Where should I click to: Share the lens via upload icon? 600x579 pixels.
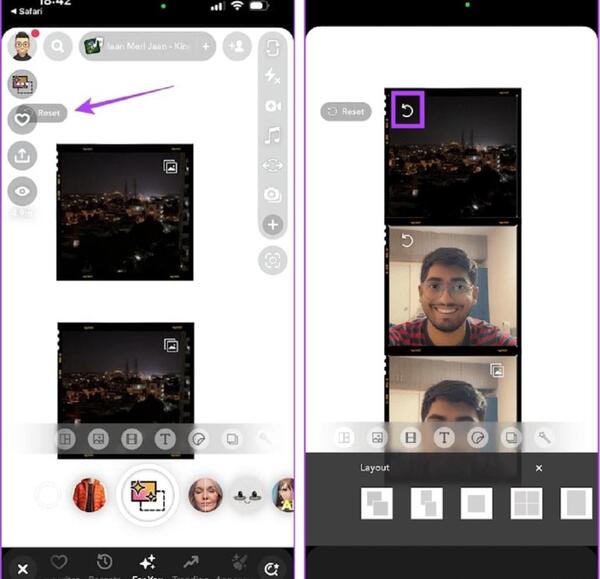click(22, 155)
